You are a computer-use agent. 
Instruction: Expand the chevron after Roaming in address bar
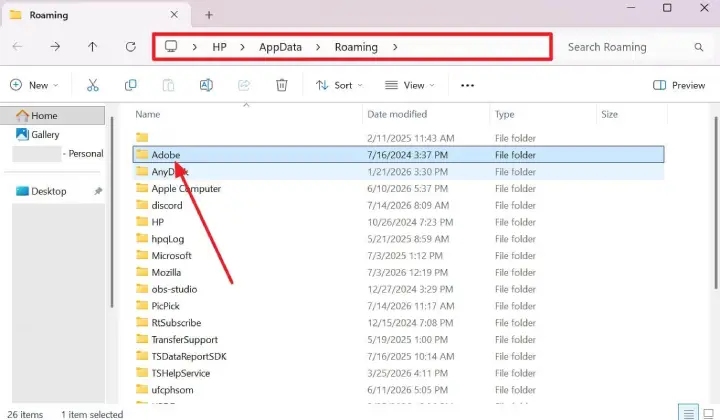coord(395,47)
